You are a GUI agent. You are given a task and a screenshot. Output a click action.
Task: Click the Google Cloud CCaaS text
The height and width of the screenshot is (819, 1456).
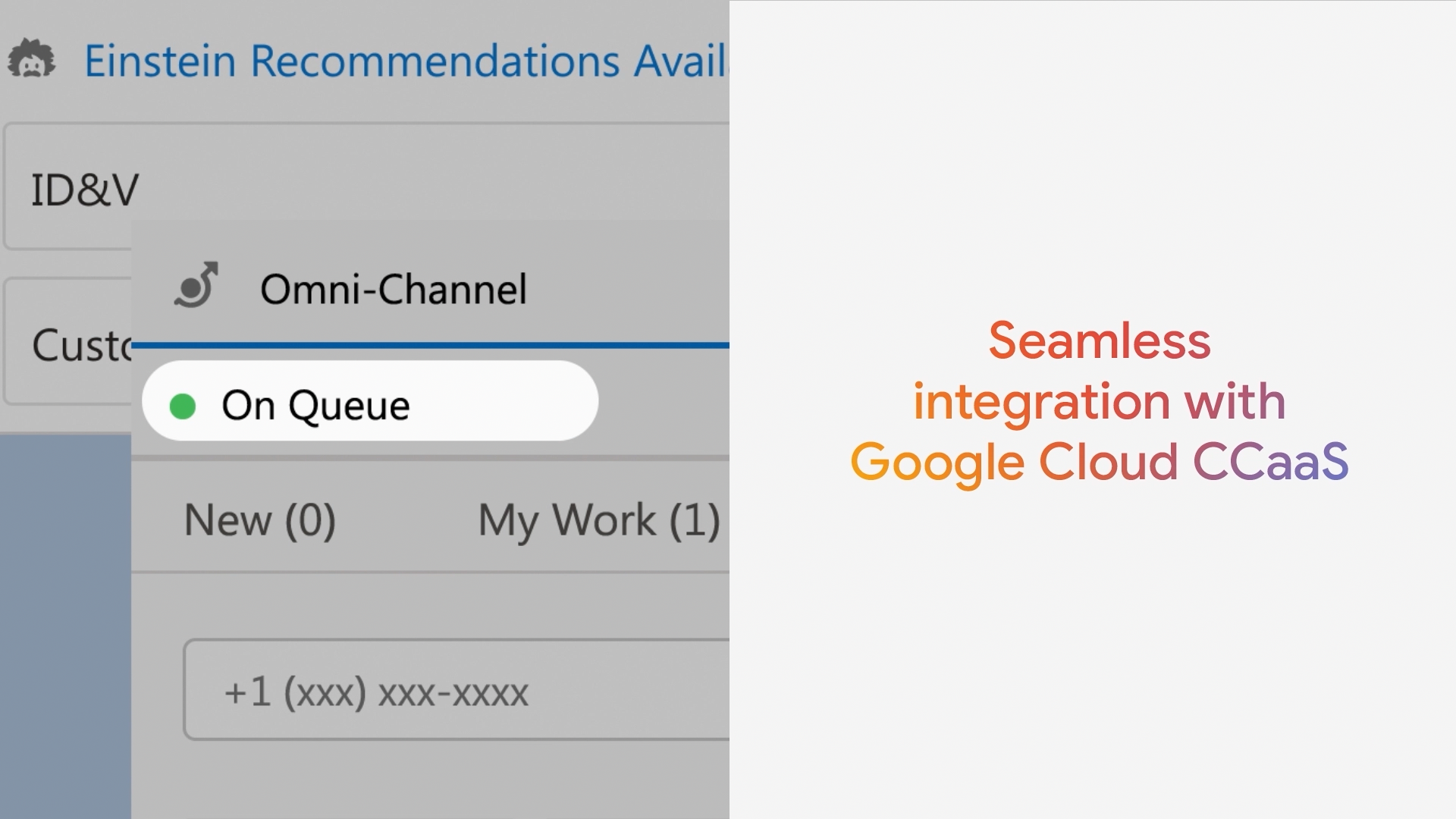point(1099,462)
